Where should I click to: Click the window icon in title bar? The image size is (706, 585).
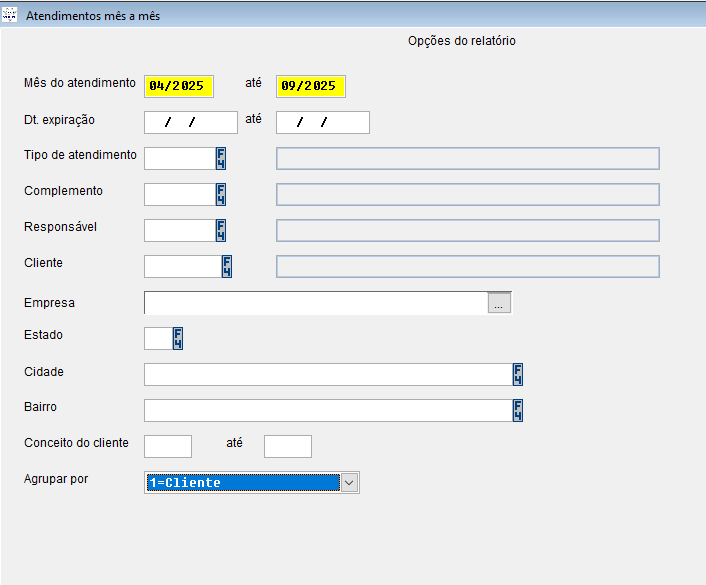click(x=11, y=16)
